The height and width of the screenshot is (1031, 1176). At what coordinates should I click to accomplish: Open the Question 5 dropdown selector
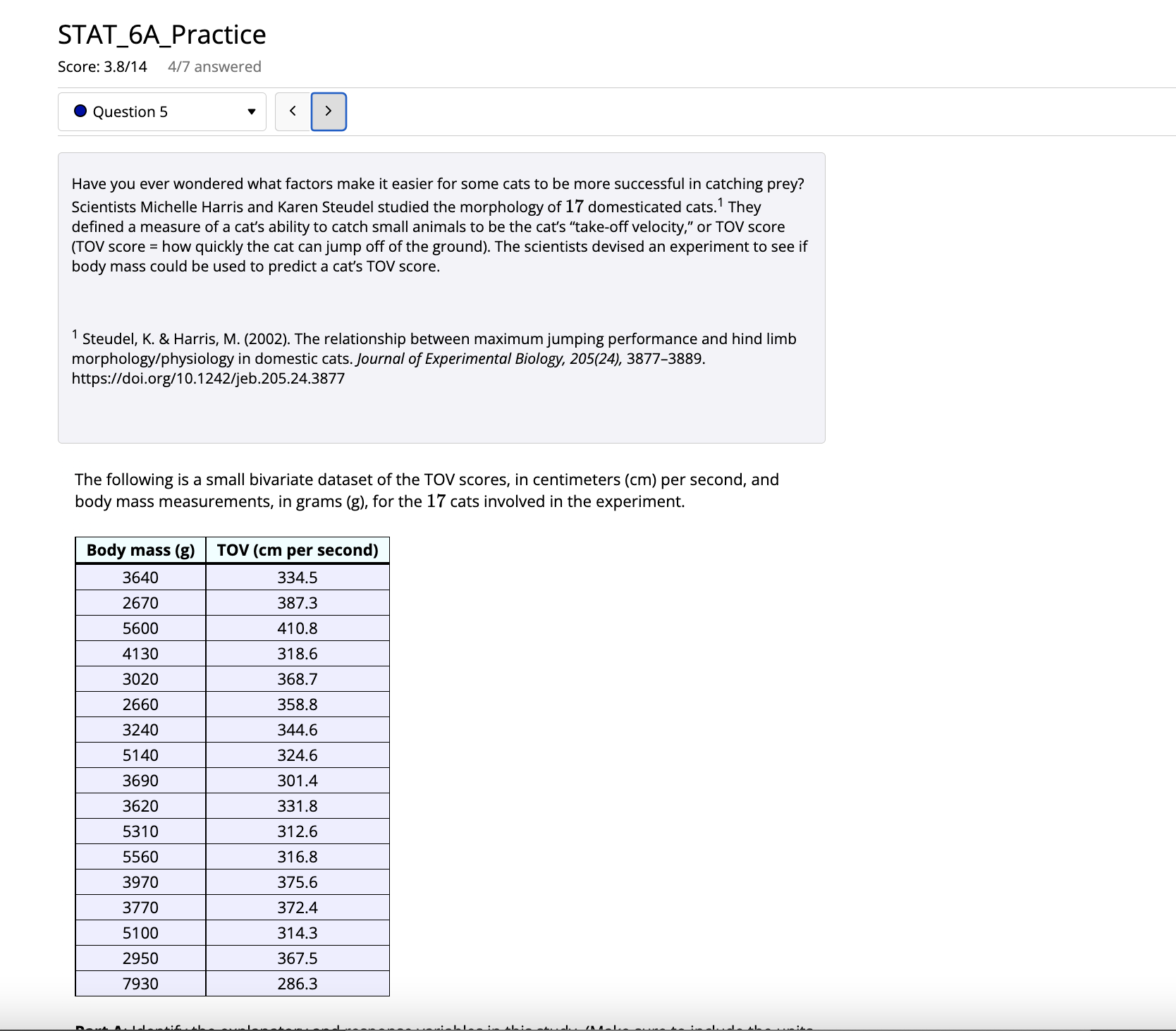click(x=161, y=111)
